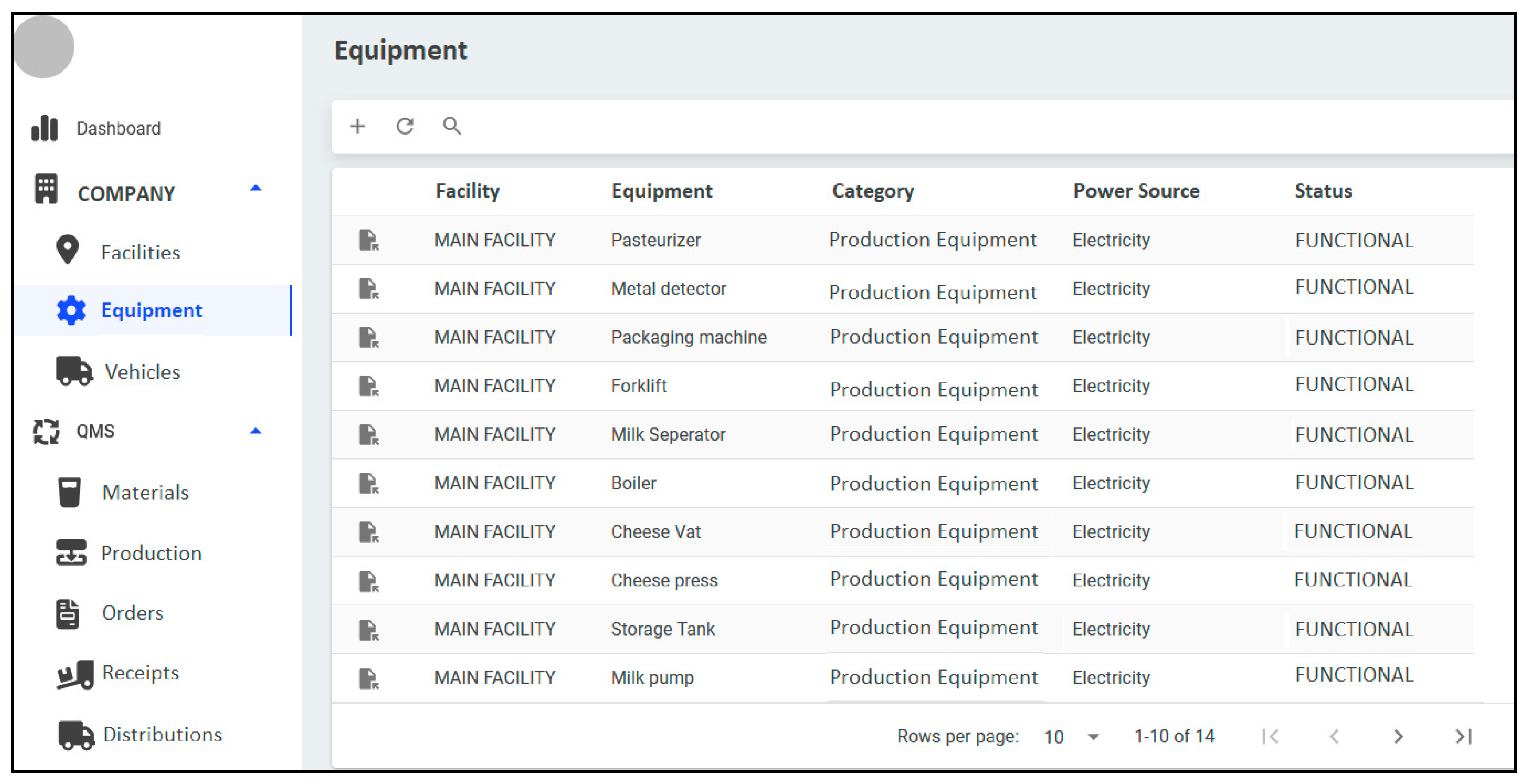Go to Vehicles page
Viewport: 1526px width, 784px height.
click(x=142, y=372)
